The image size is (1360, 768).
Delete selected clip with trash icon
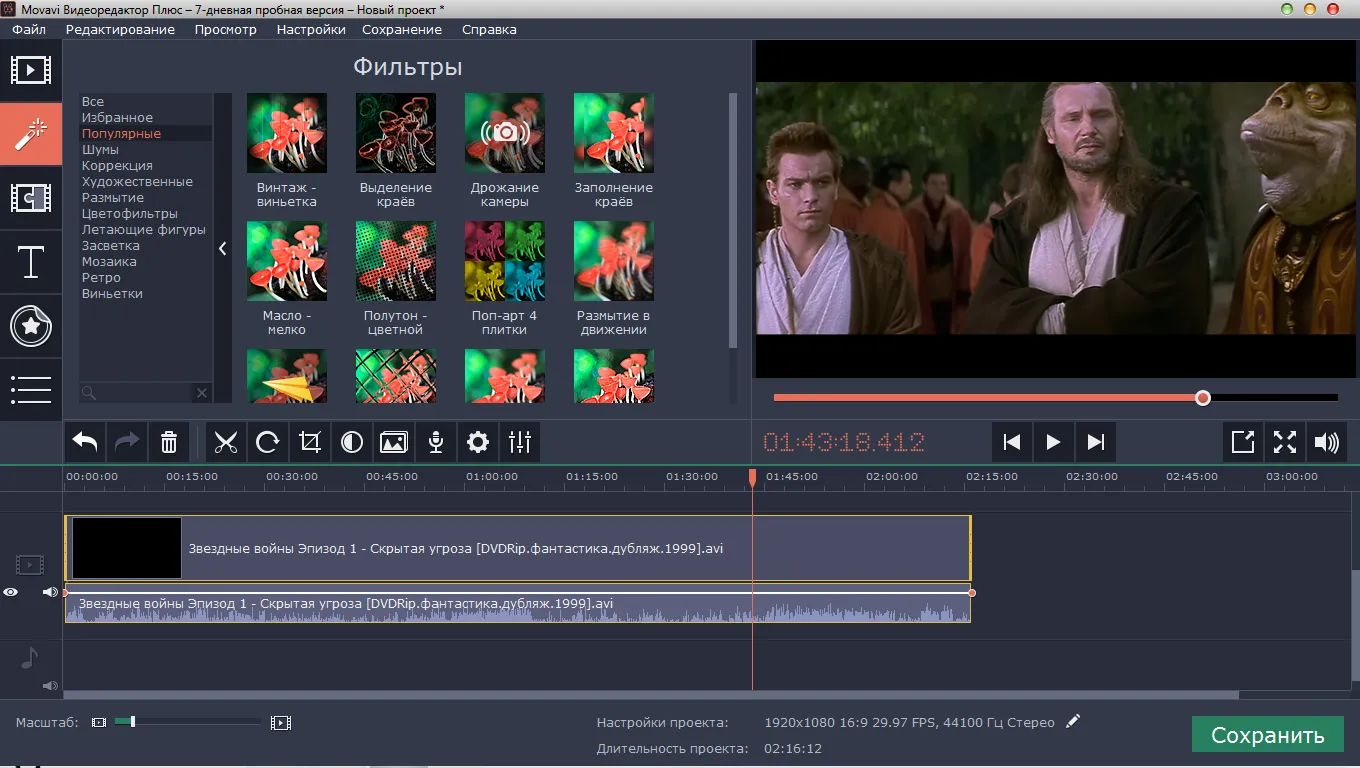(x=169, y=442)
